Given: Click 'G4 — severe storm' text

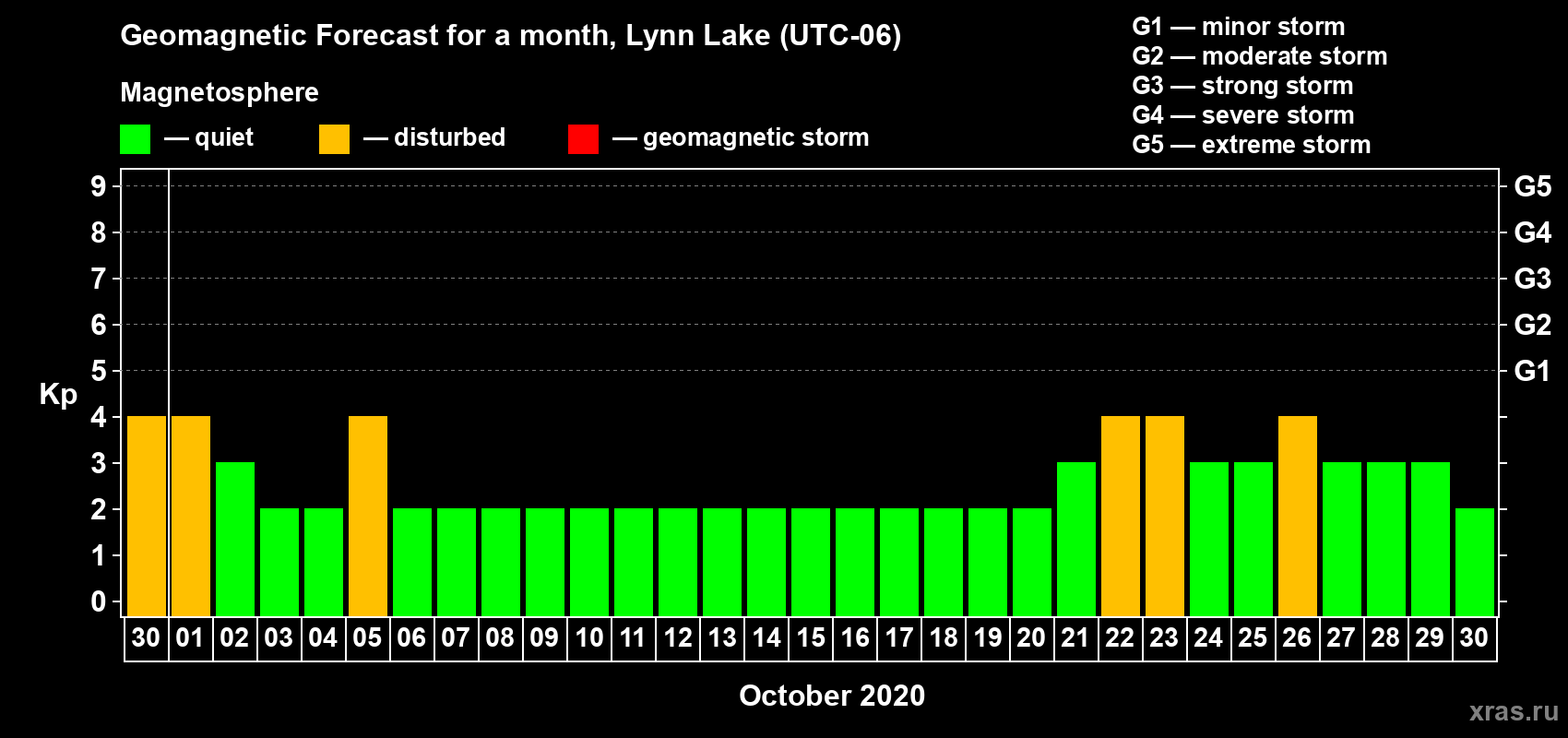Looking at the screenshot, I should [1242, 115].
